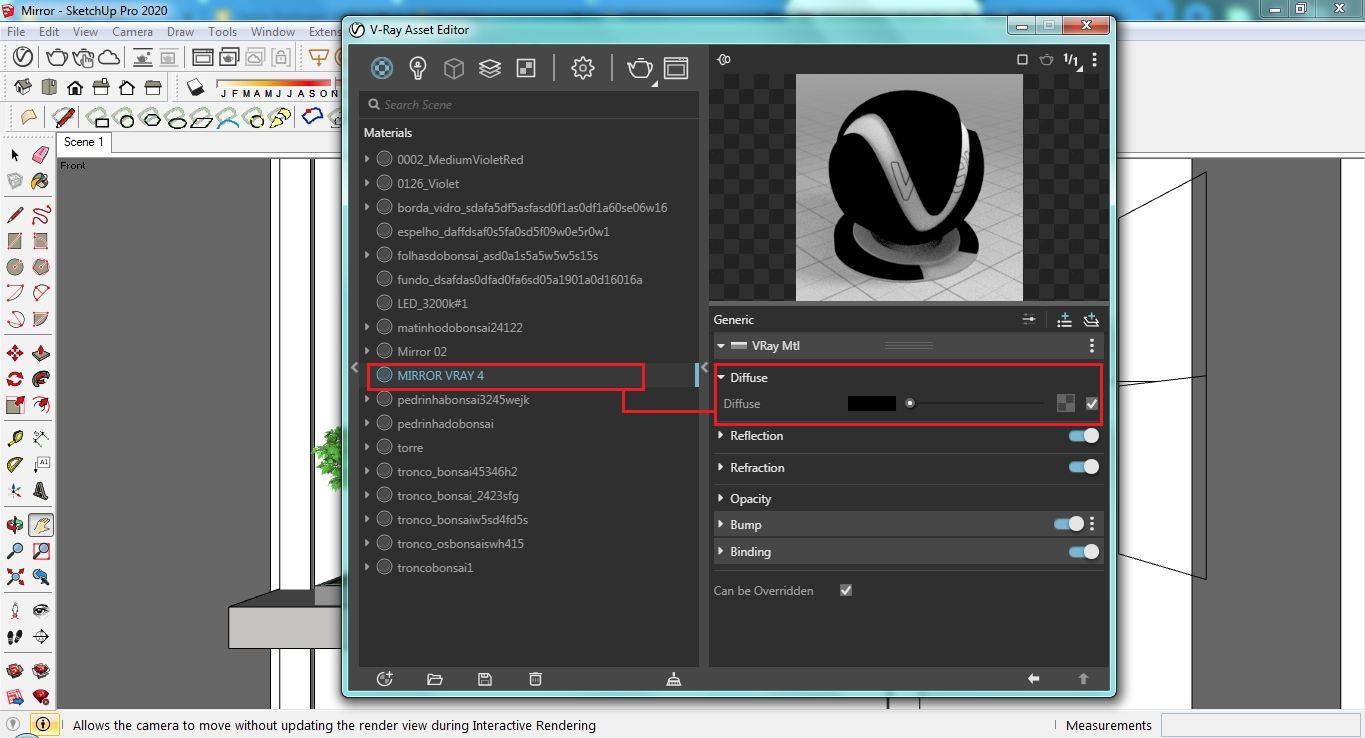Toggle the Binding layer switch
The height and width of the screenshot is (738, 1365).
point(1084,552)
